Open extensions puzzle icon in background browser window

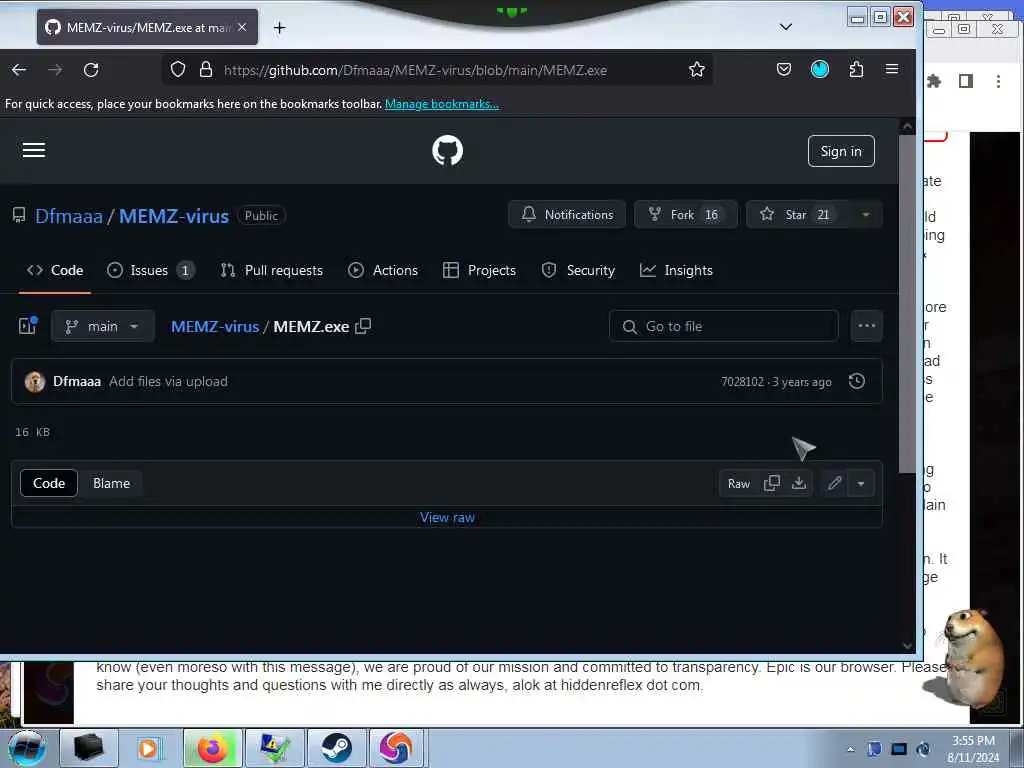(x=935, y=81)
